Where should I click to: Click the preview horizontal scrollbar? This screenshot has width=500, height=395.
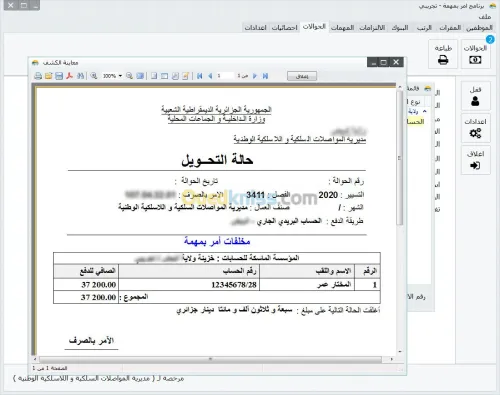[210, 359]
